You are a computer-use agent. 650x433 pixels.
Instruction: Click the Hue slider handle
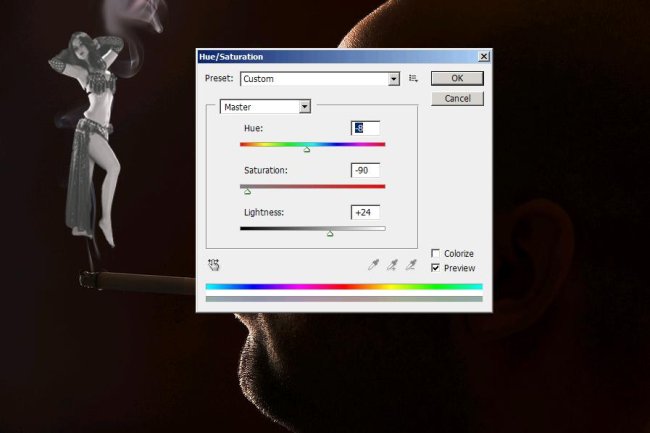click(307, 150)
